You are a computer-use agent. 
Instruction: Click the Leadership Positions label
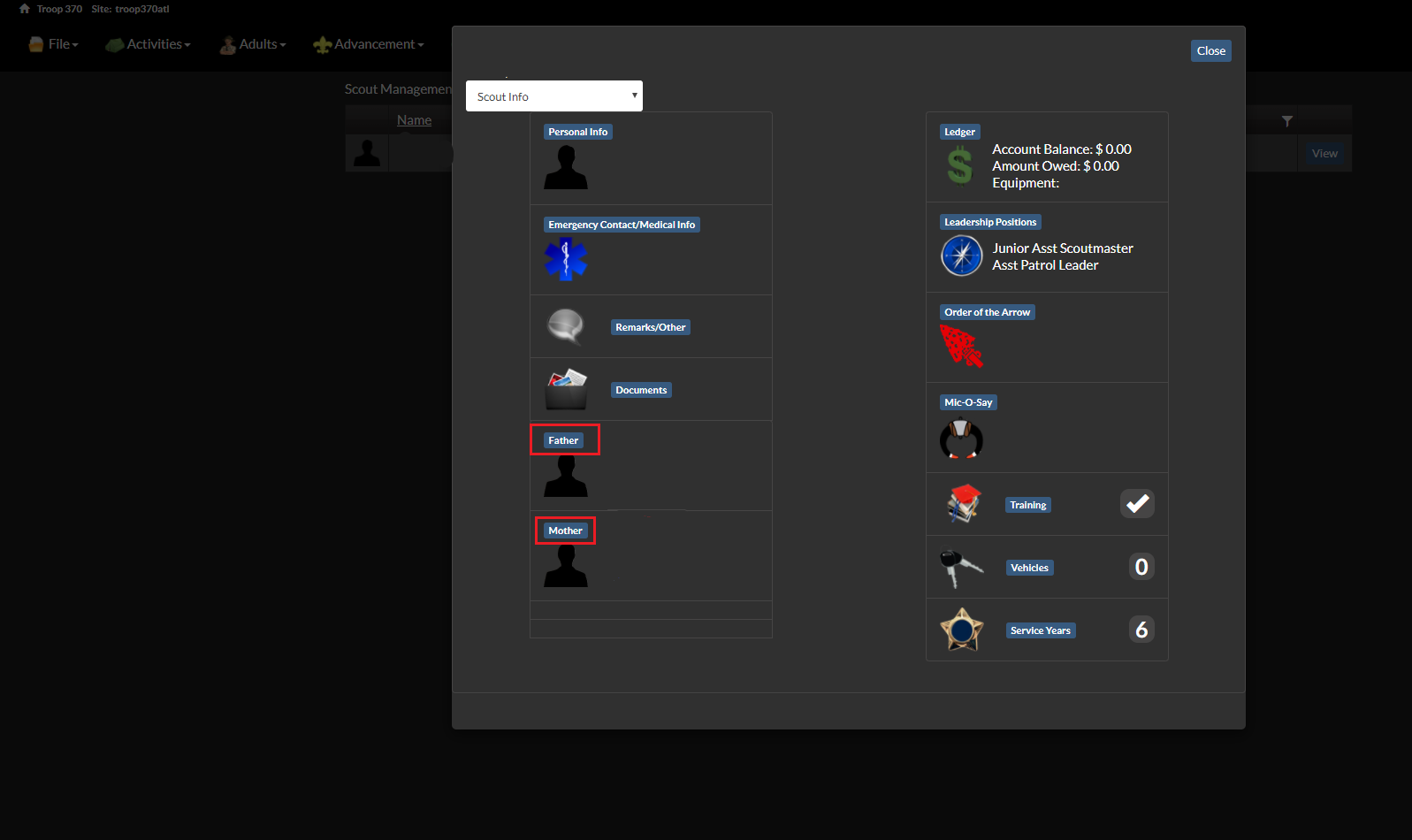point(990,222)
